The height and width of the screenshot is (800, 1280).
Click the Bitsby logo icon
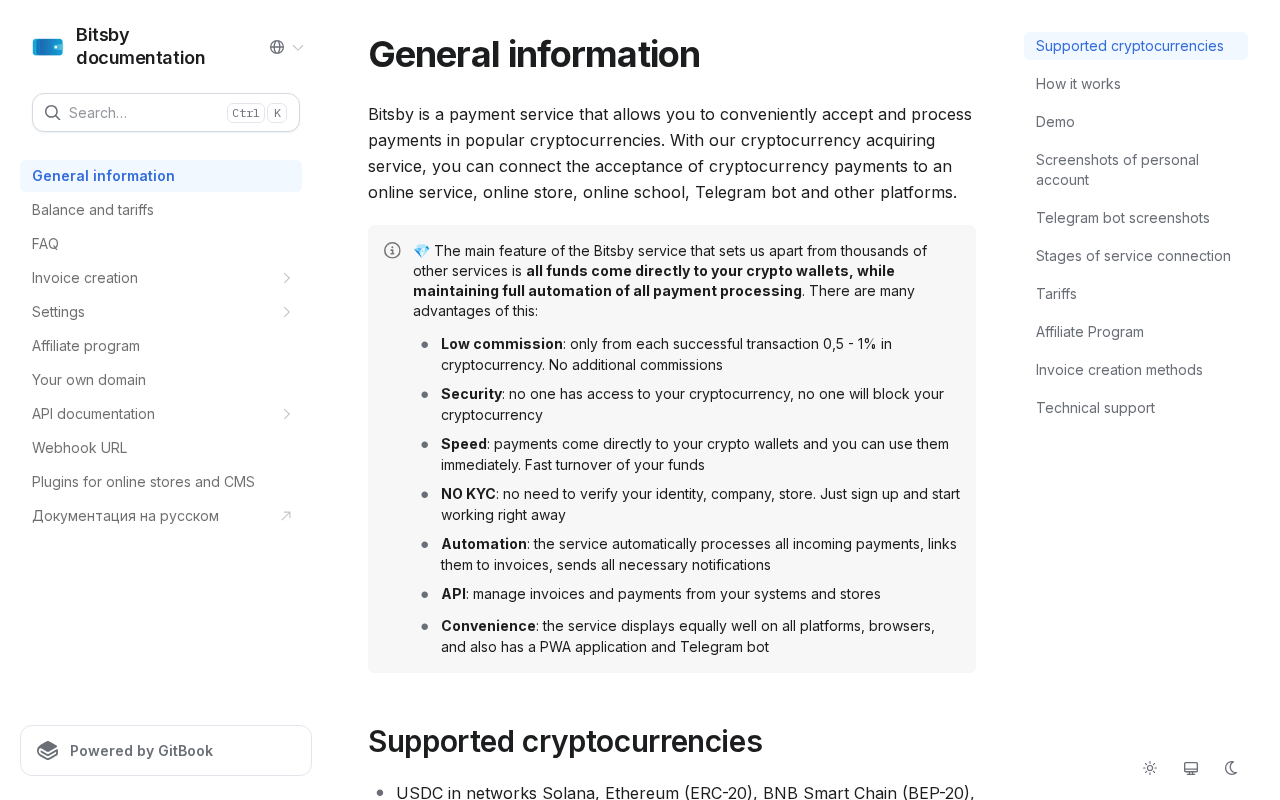coord(48,47)
